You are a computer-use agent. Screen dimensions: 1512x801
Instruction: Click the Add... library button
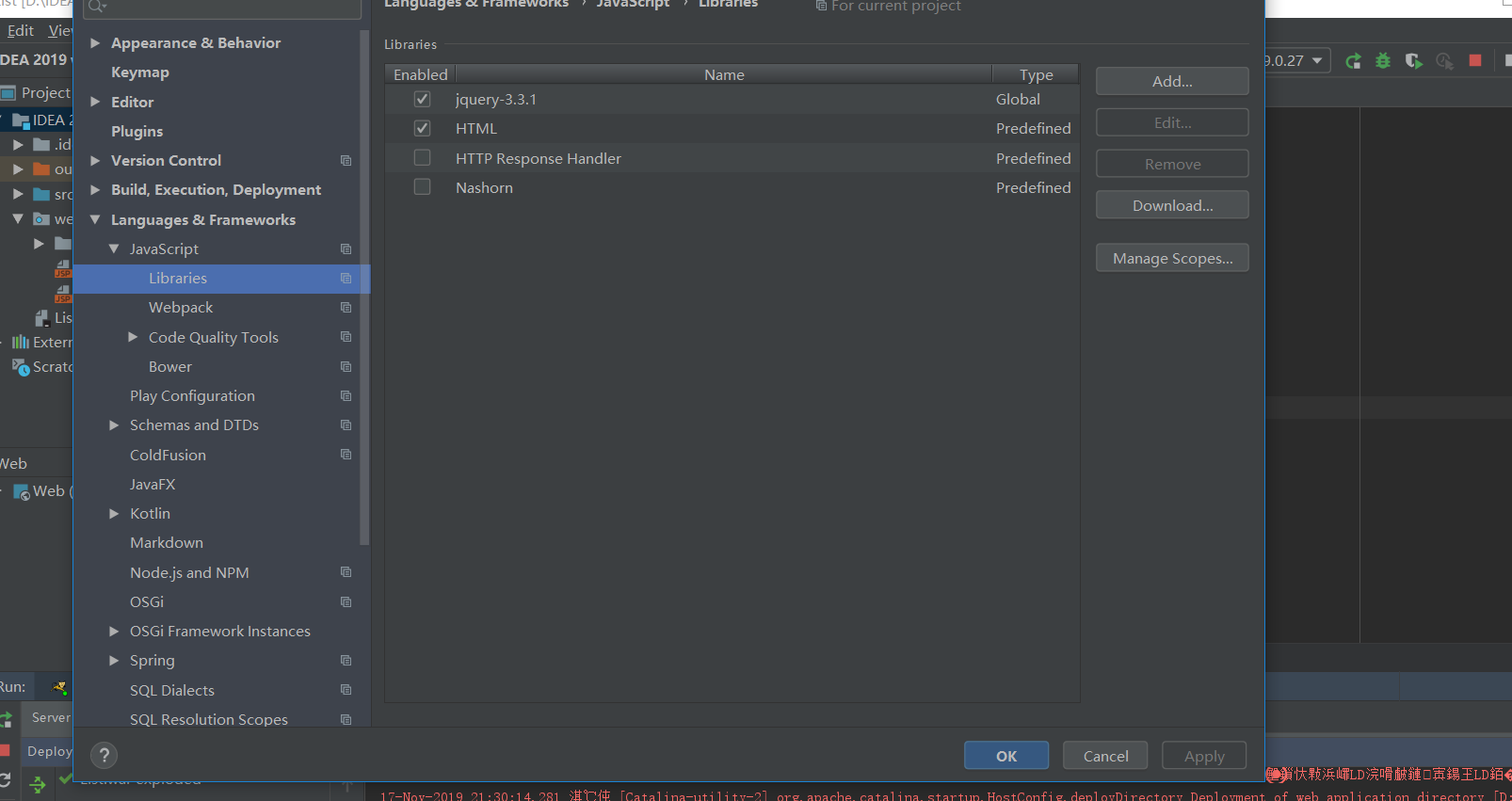tap(1172, 81)
